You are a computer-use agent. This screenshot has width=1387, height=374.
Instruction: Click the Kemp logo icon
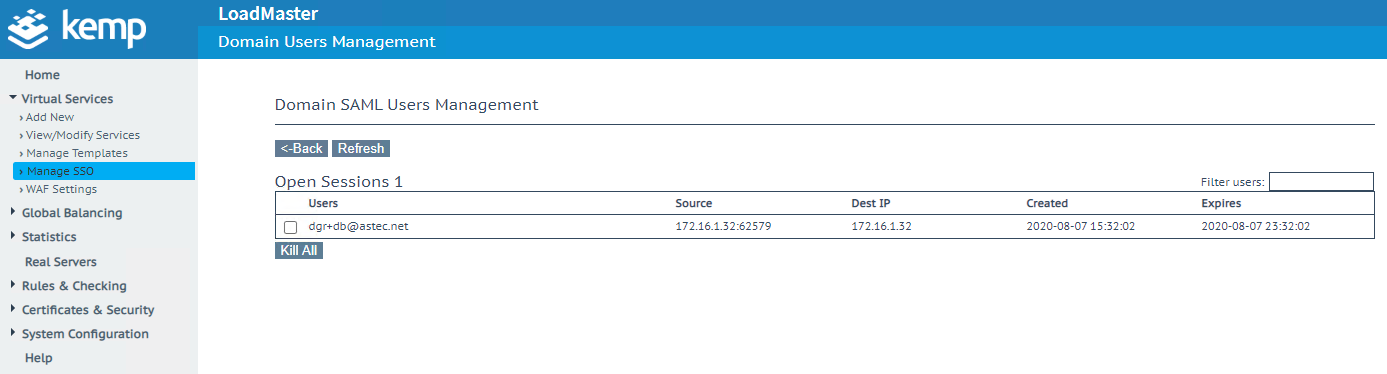click(29, 29)
